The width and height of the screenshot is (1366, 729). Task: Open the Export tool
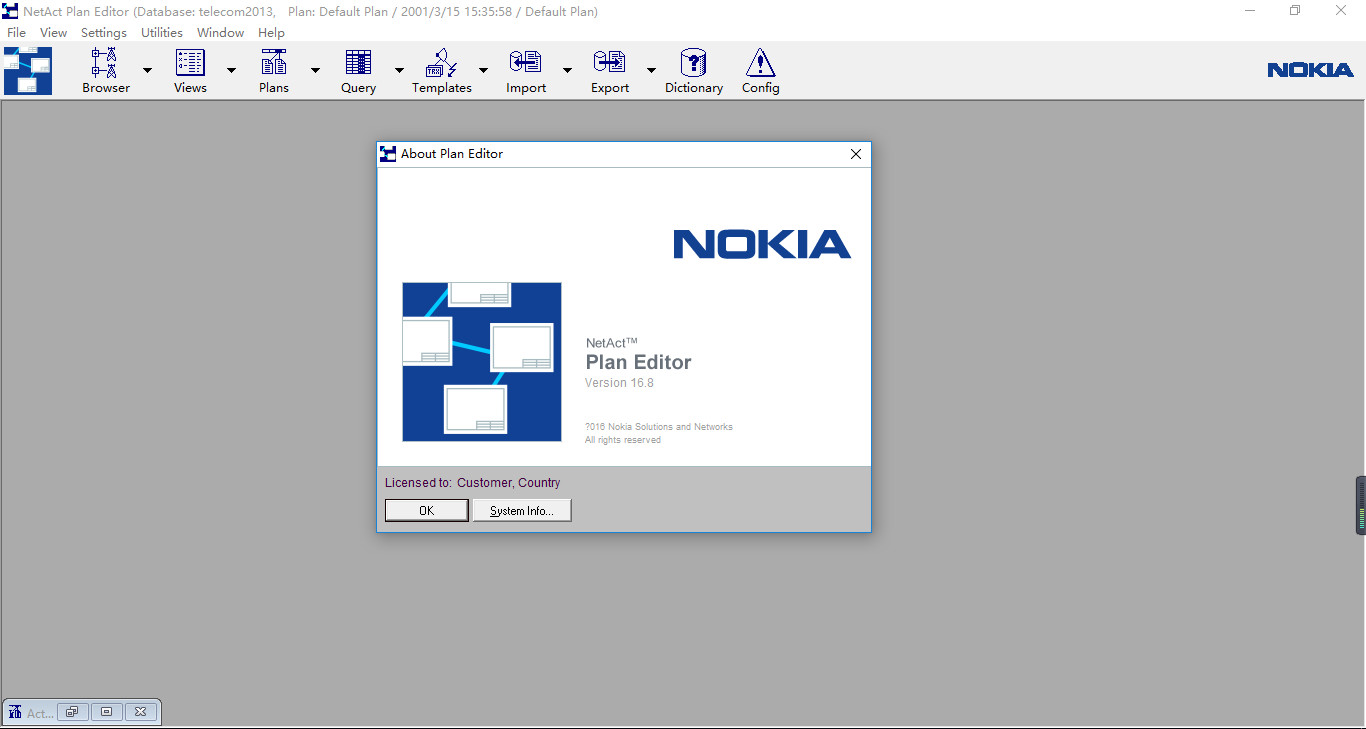(609, 68)
